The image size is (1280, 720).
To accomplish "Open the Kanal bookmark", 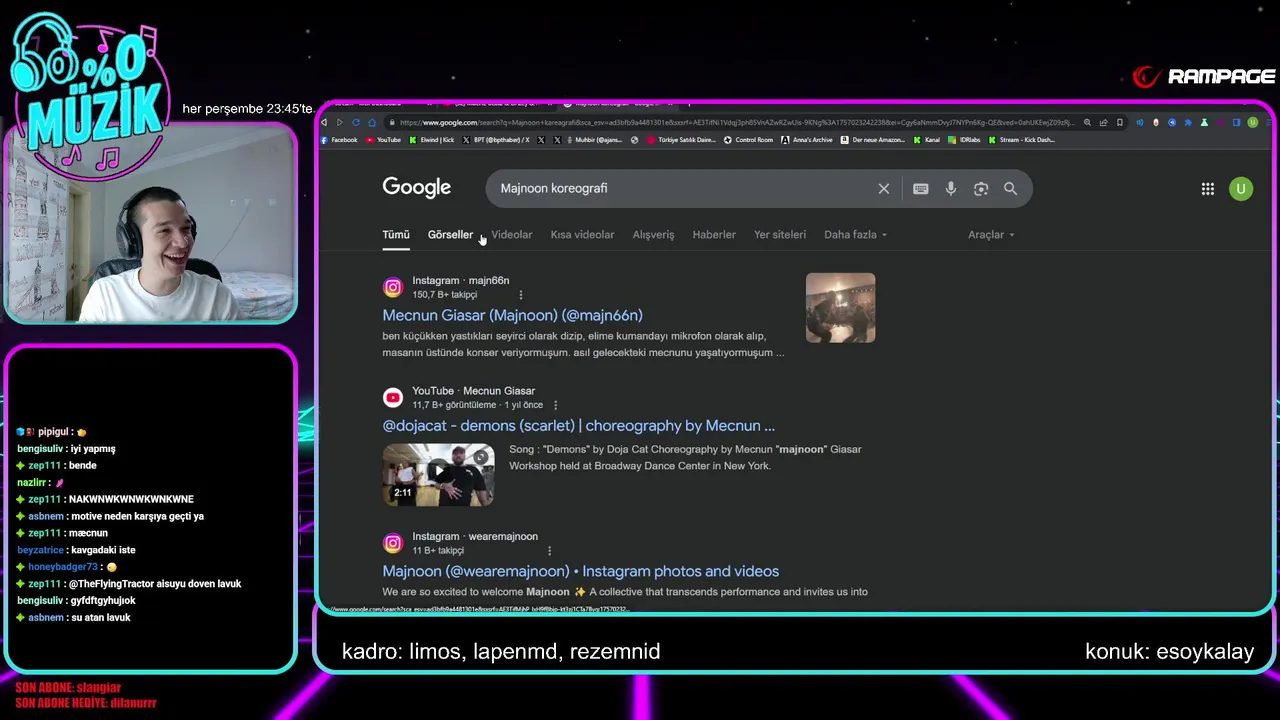I will [x=926, y=140].
